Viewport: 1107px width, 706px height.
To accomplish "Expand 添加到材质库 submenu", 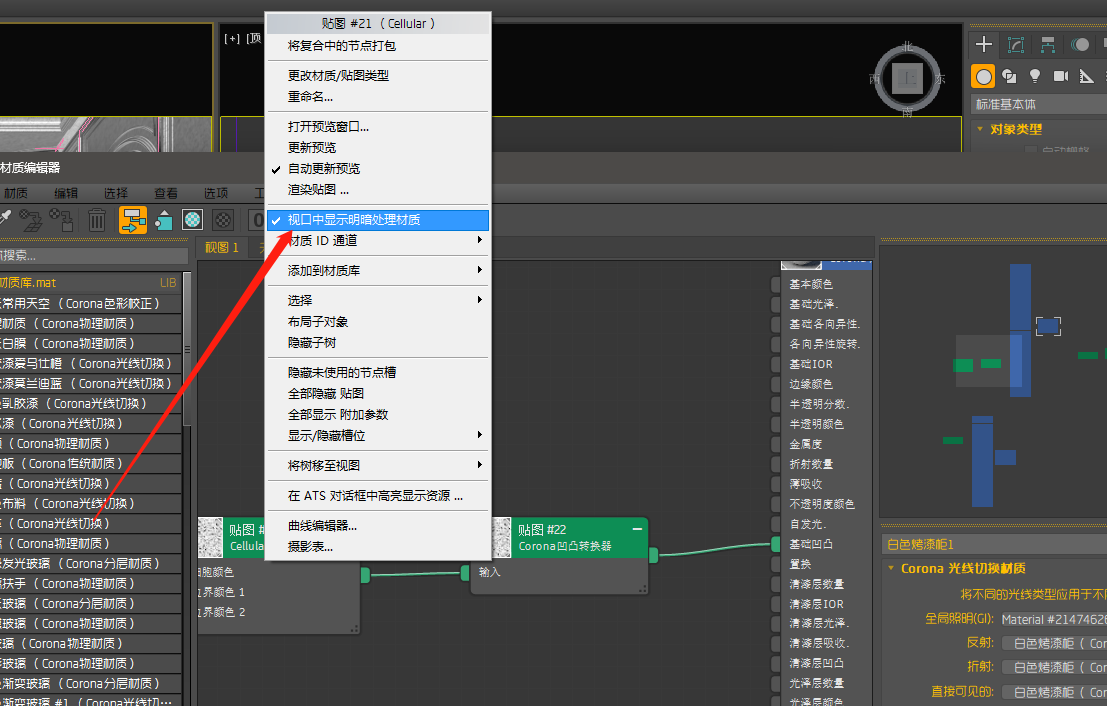I will [378, 270].
